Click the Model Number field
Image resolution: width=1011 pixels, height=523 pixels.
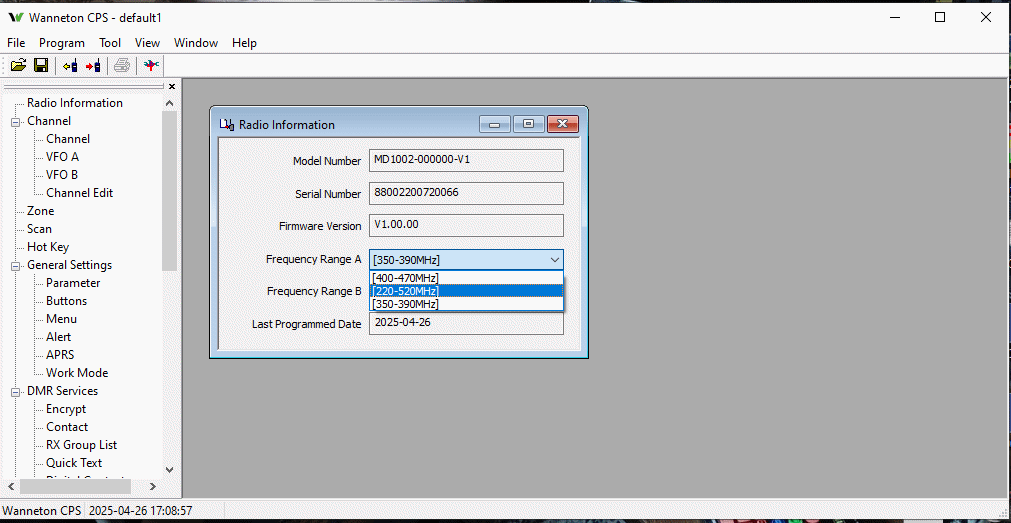[466, 161]
